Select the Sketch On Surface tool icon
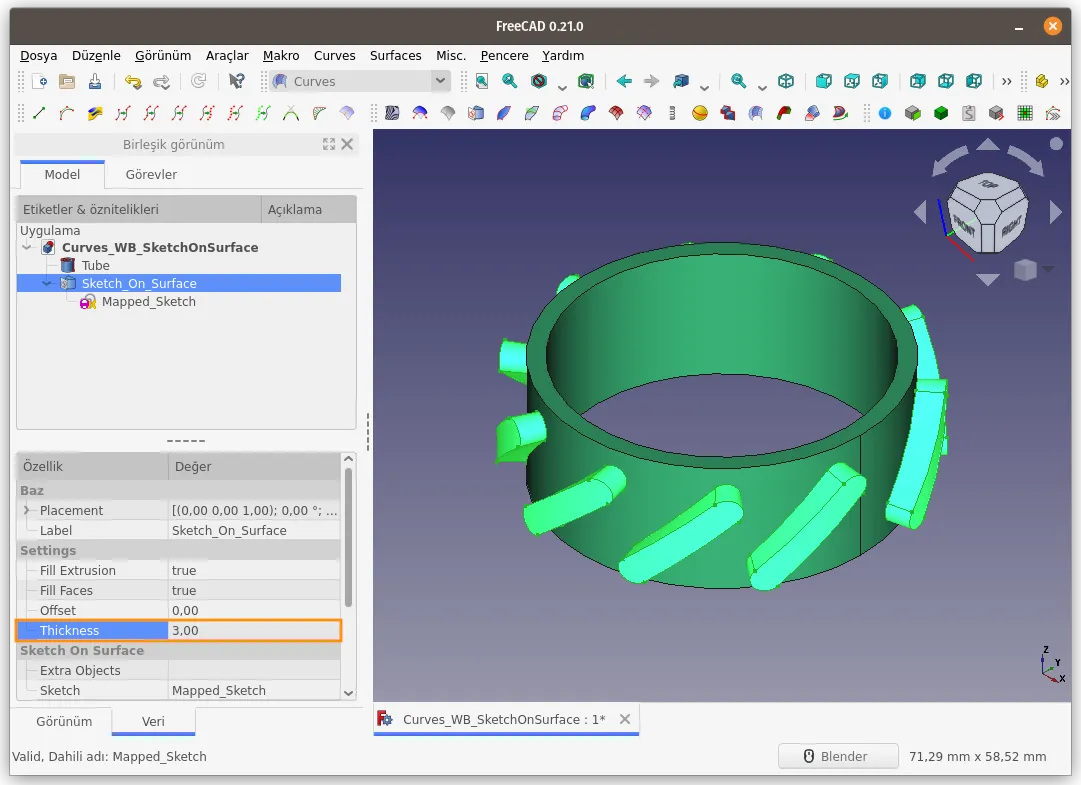The width and height of the screenshot is (1081, 785). click(x=476, y=113)
